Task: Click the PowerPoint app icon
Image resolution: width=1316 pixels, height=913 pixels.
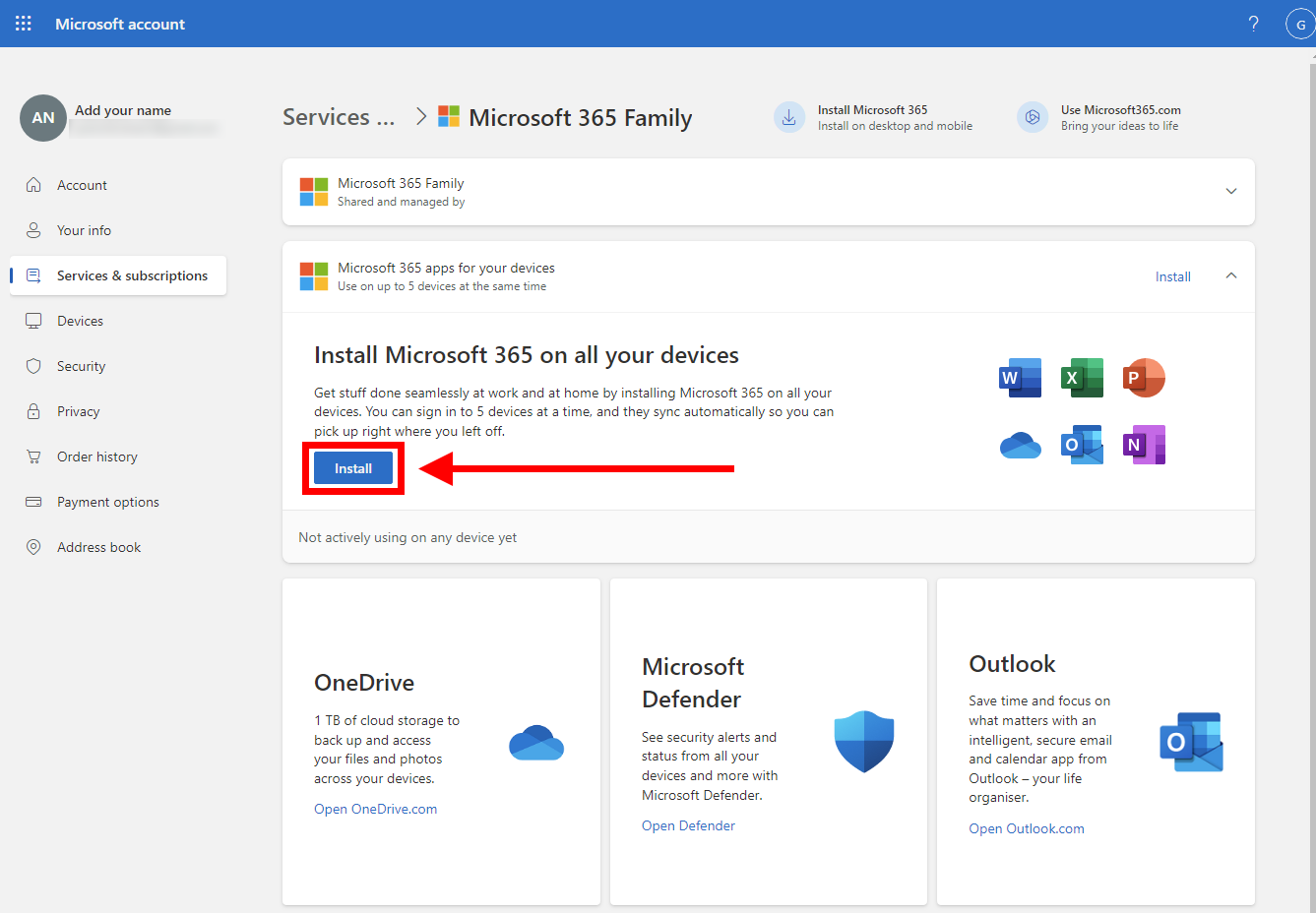Action: (1144, 378)
